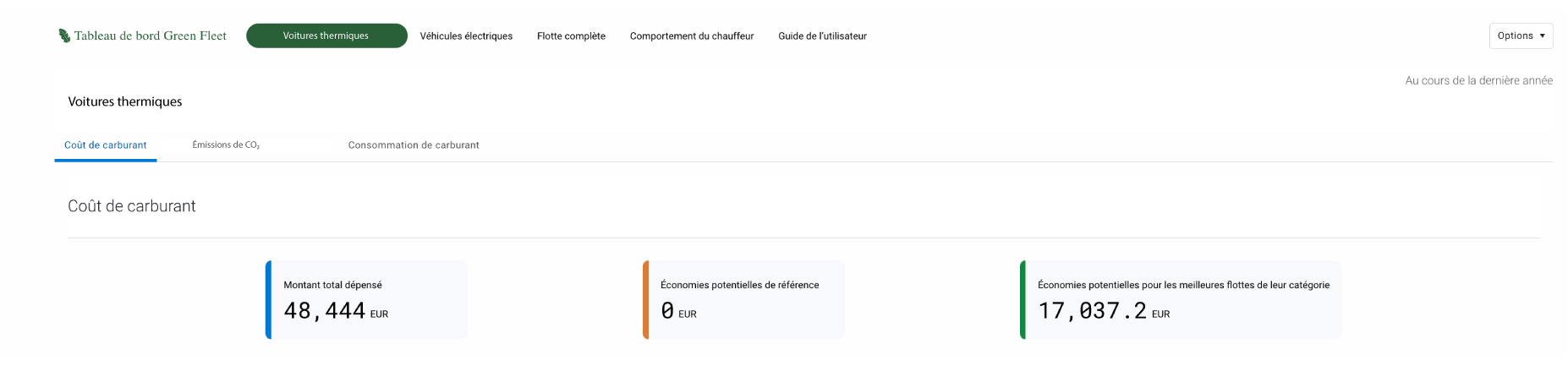Switch to the Émissions de CO₂ tab
This screenshot has width=1568, height=366.
226,145
